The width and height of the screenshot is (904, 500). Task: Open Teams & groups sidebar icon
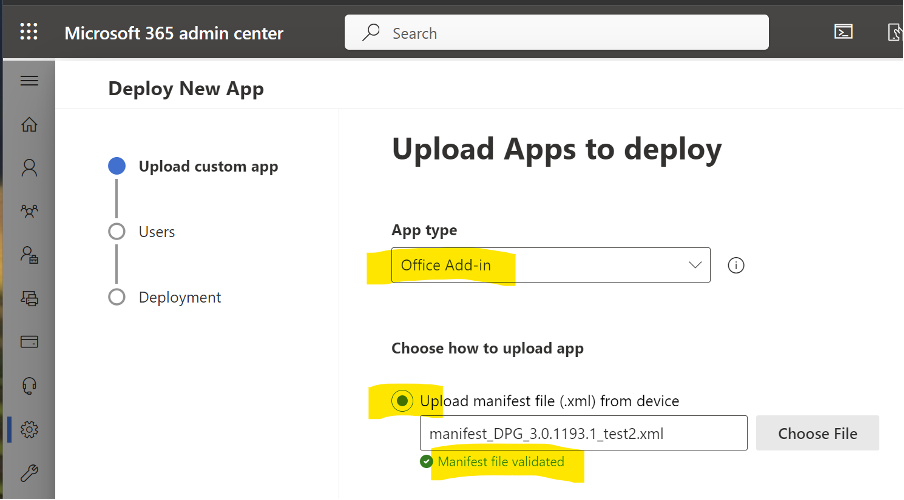click(x=29, y=211)
